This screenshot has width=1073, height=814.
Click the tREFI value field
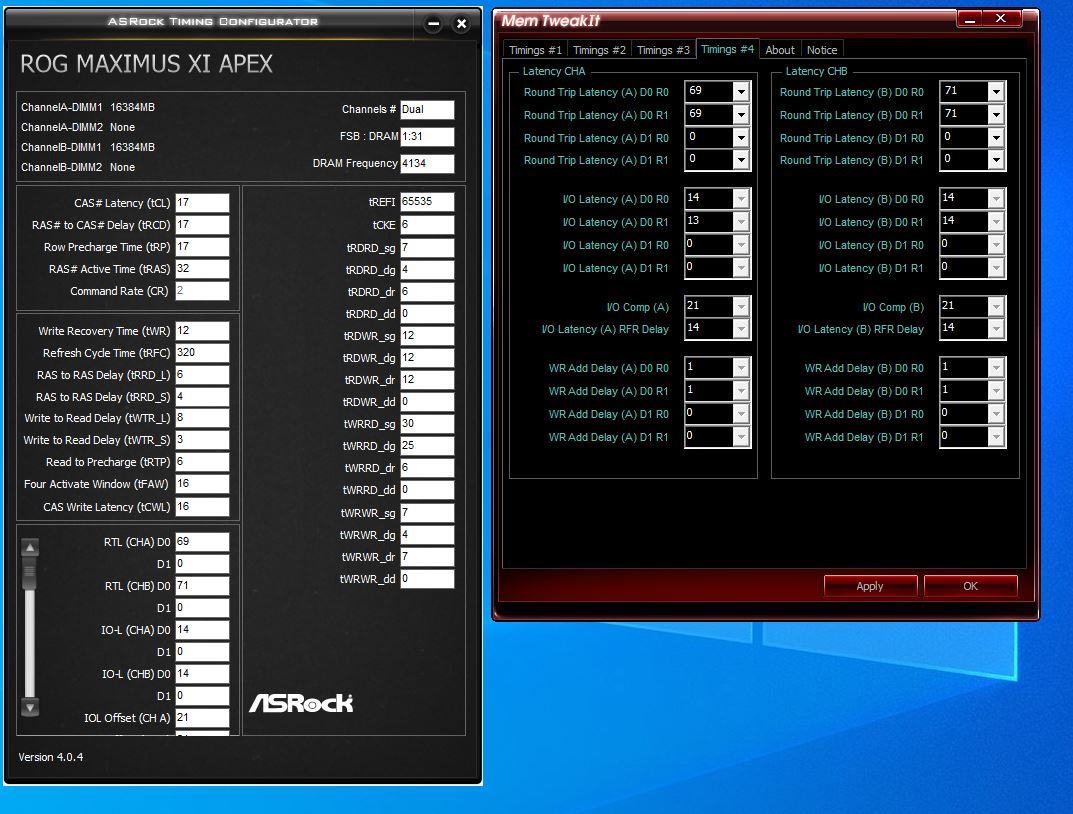(x=427, y=202)
